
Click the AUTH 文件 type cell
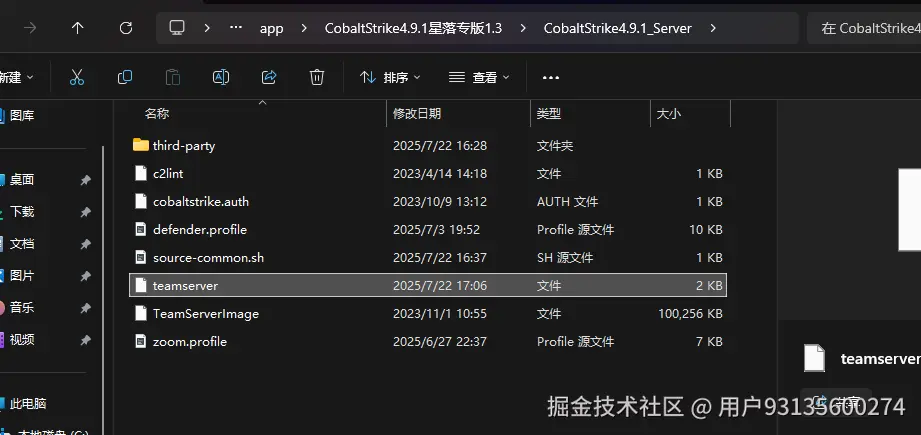[x=567, y=201]
